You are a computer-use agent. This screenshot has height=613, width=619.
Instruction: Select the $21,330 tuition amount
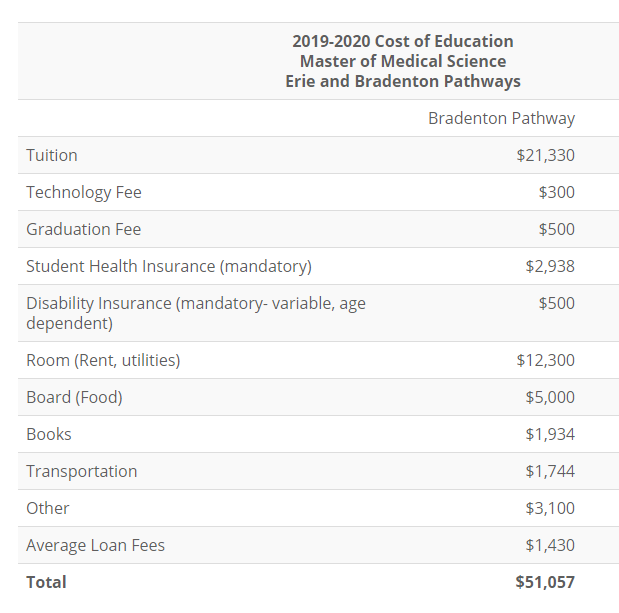(x=545, y=155)
